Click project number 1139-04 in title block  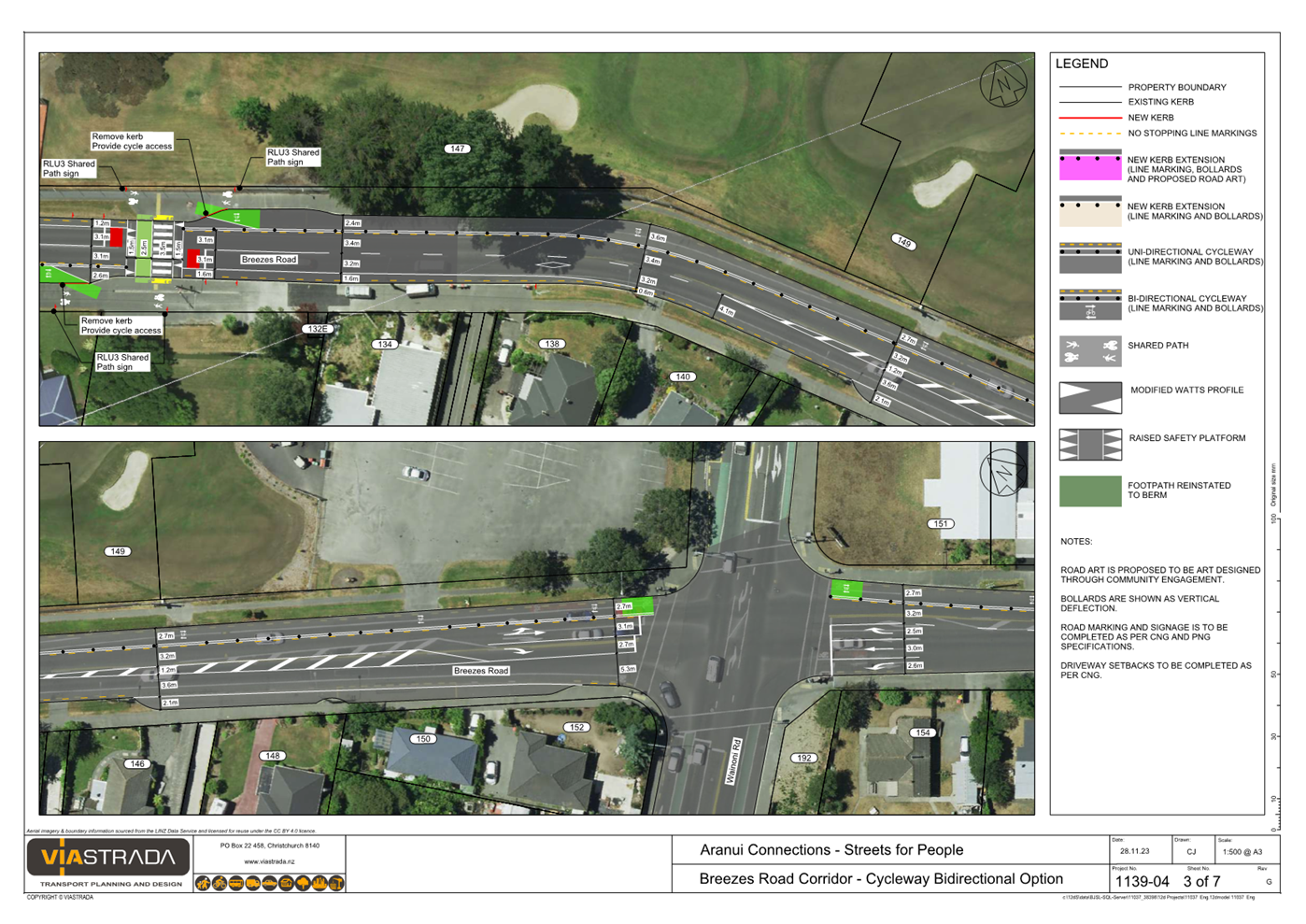point(1142,881)
